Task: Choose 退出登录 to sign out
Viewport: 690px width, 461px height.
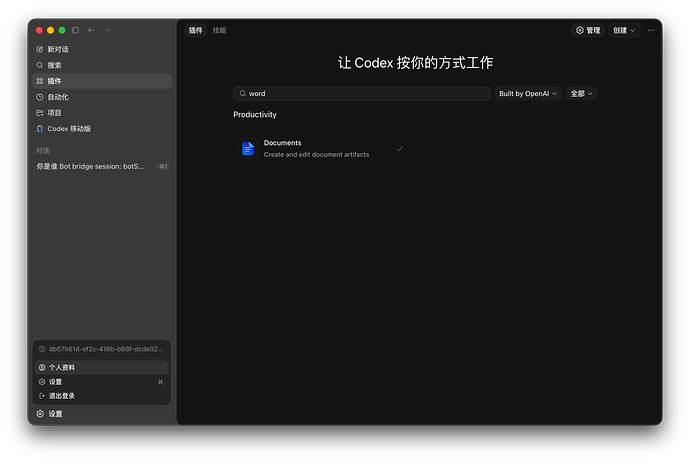Action: point(102,396)
